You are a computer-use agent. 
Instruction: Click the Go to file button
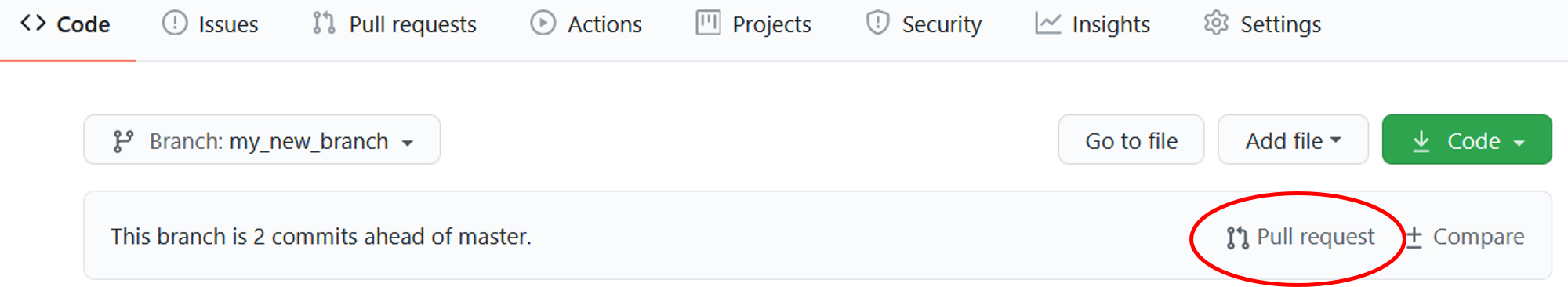1131,140
